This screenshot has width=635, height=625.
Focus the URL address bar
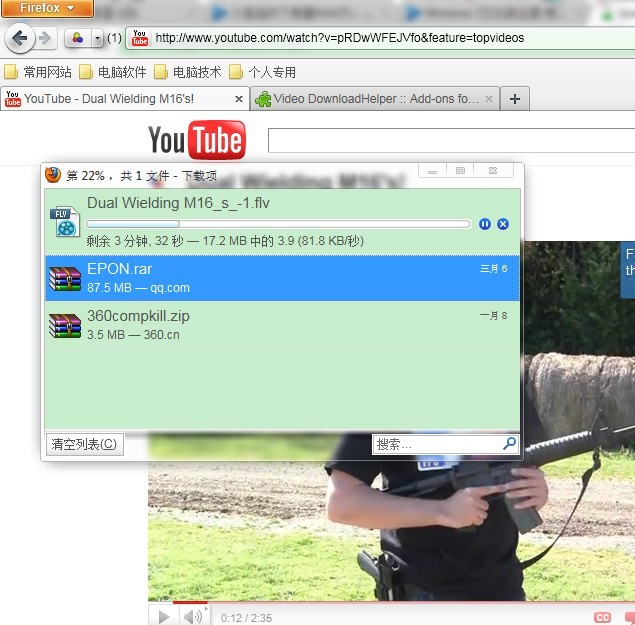[x=380, y=38]
